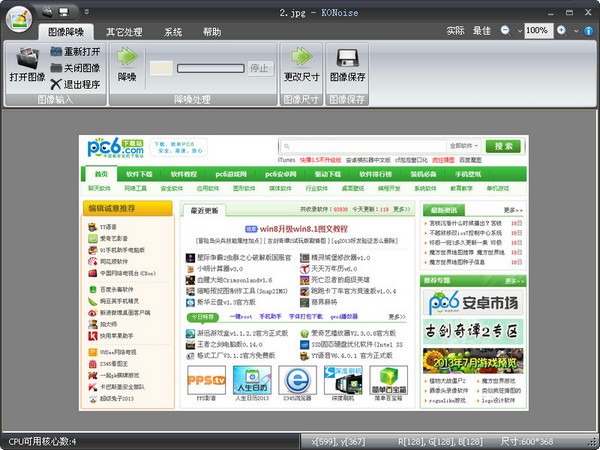Click the 图像输入 group label
This screenshot has width=600, height=450.
55,100
